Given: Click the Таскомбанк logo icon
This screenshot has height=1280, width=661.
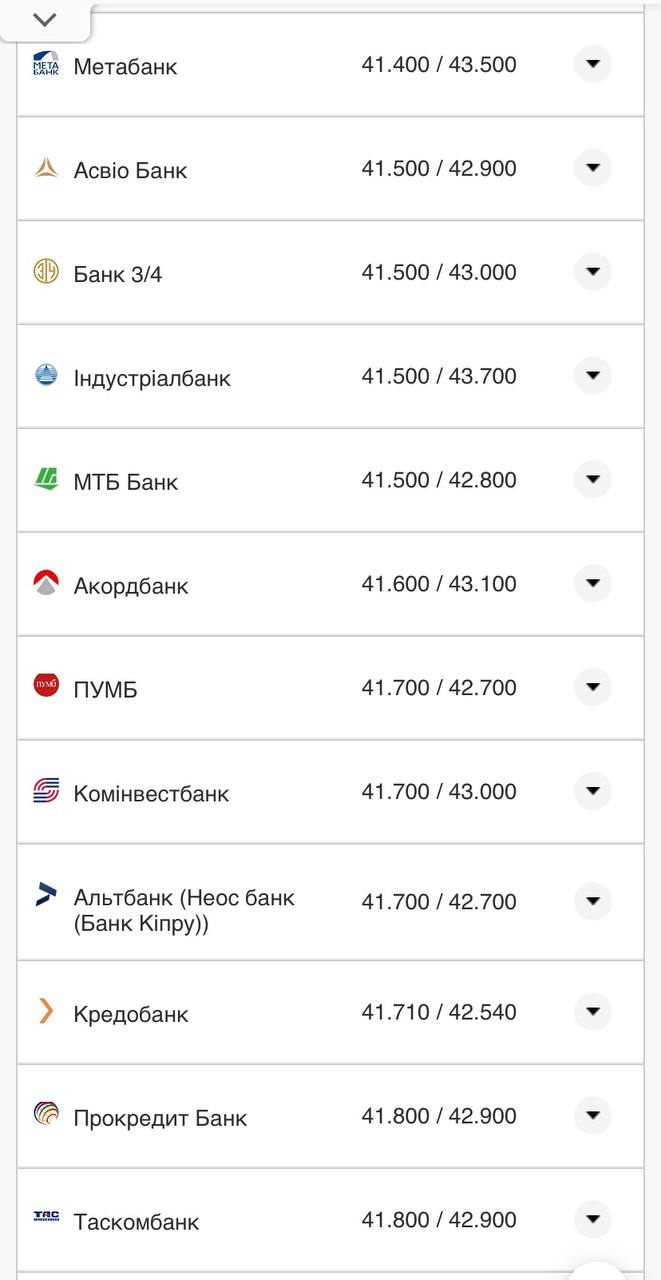Looking at the screenshot, I should click(46, 1218).
